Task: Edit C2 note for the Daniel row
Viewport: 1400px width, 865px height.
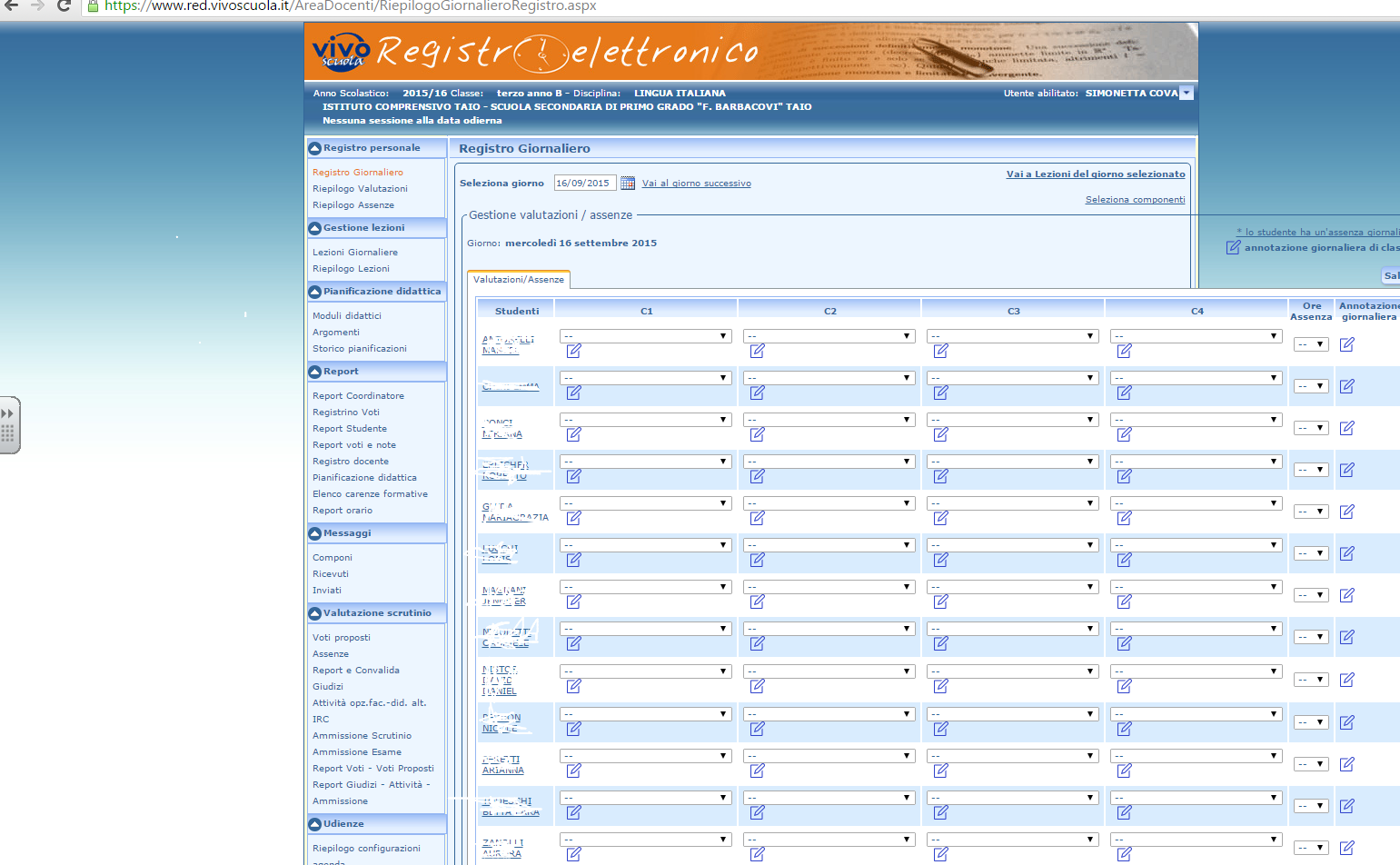Action: click(x=758, y=686)
